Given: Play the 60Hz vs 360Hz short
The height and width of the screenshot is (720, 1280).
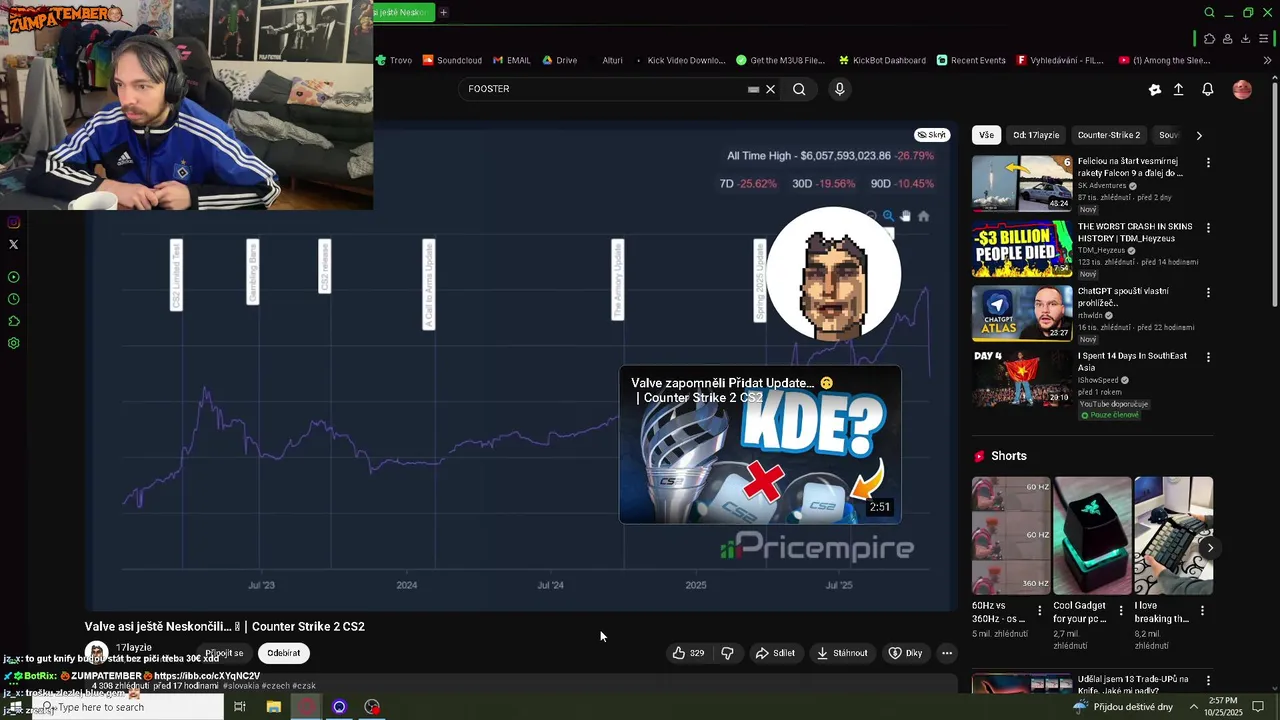Looking at the screenshot, I should [x=1011, y=535].
